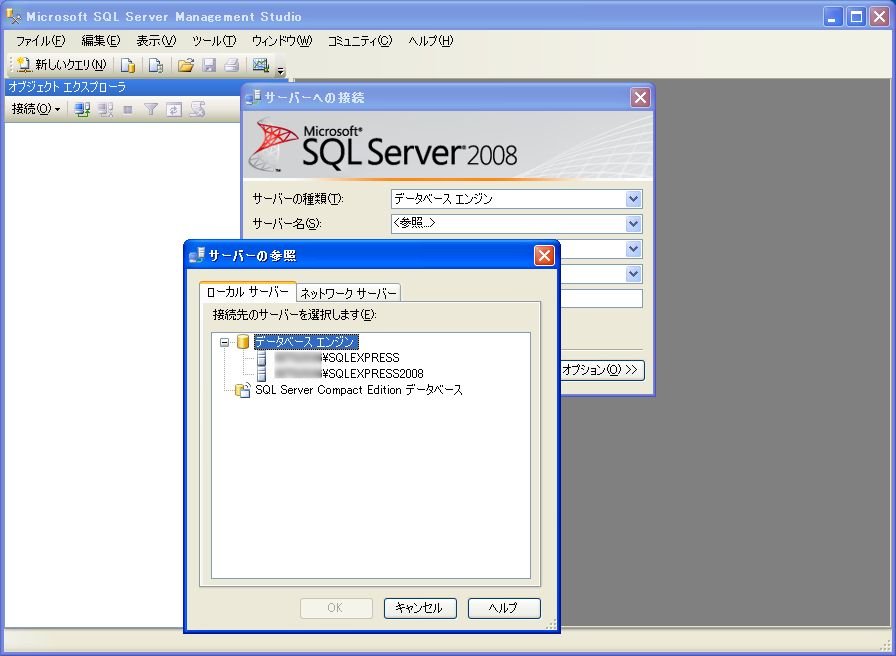
Task: Switch to the ネットワーク サーバー tab
Action: click(x=349, y=293)
